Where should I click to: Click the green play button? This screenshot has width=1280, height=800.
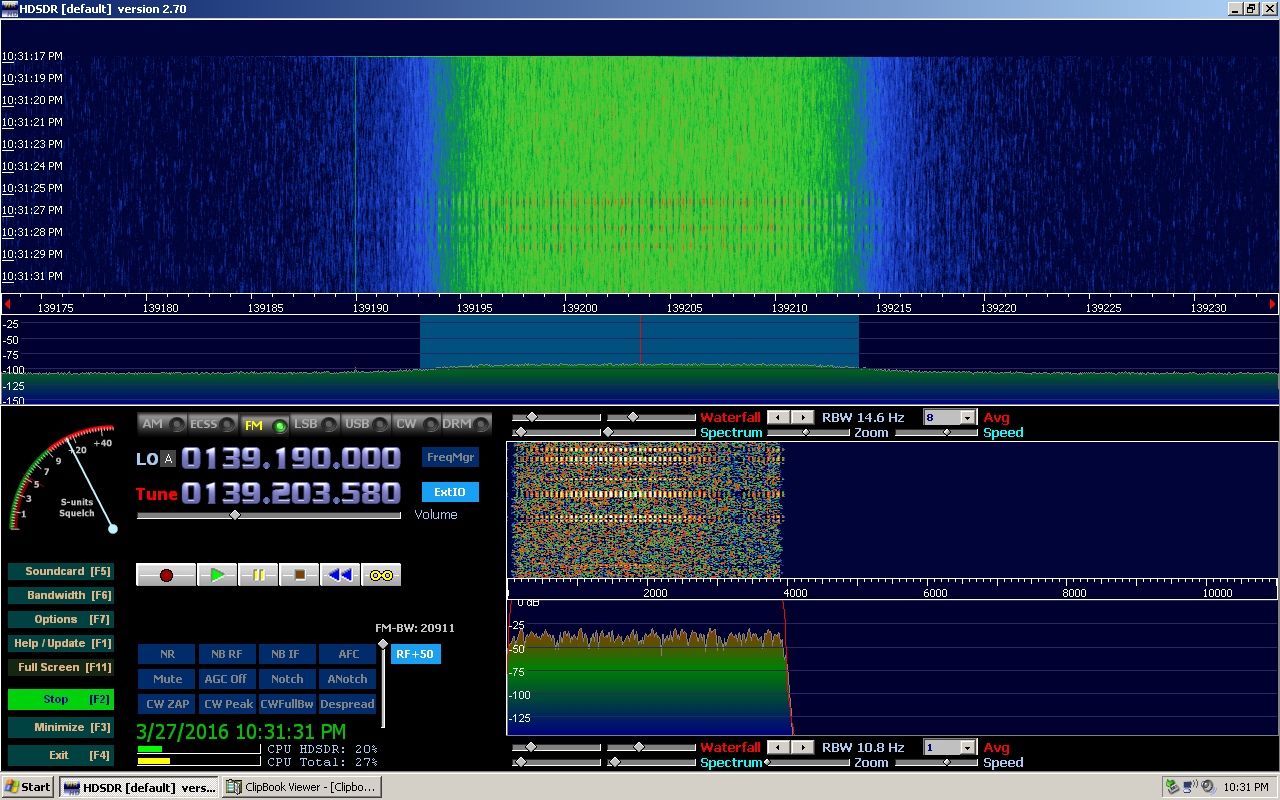point(217,575)
